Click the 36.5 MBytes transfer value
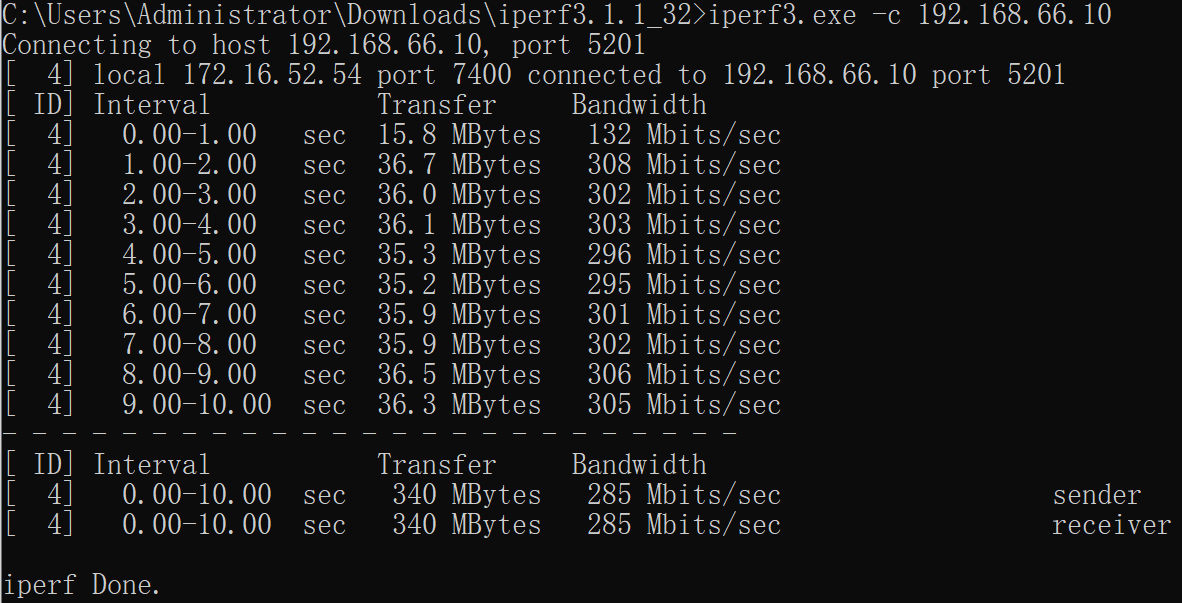The height and width of the screenshot is (603, 1182). (x=459, y=376)
